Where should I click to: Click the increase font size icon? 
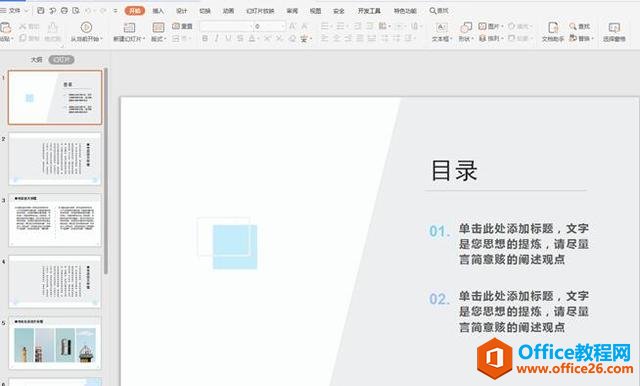(292, 26)
